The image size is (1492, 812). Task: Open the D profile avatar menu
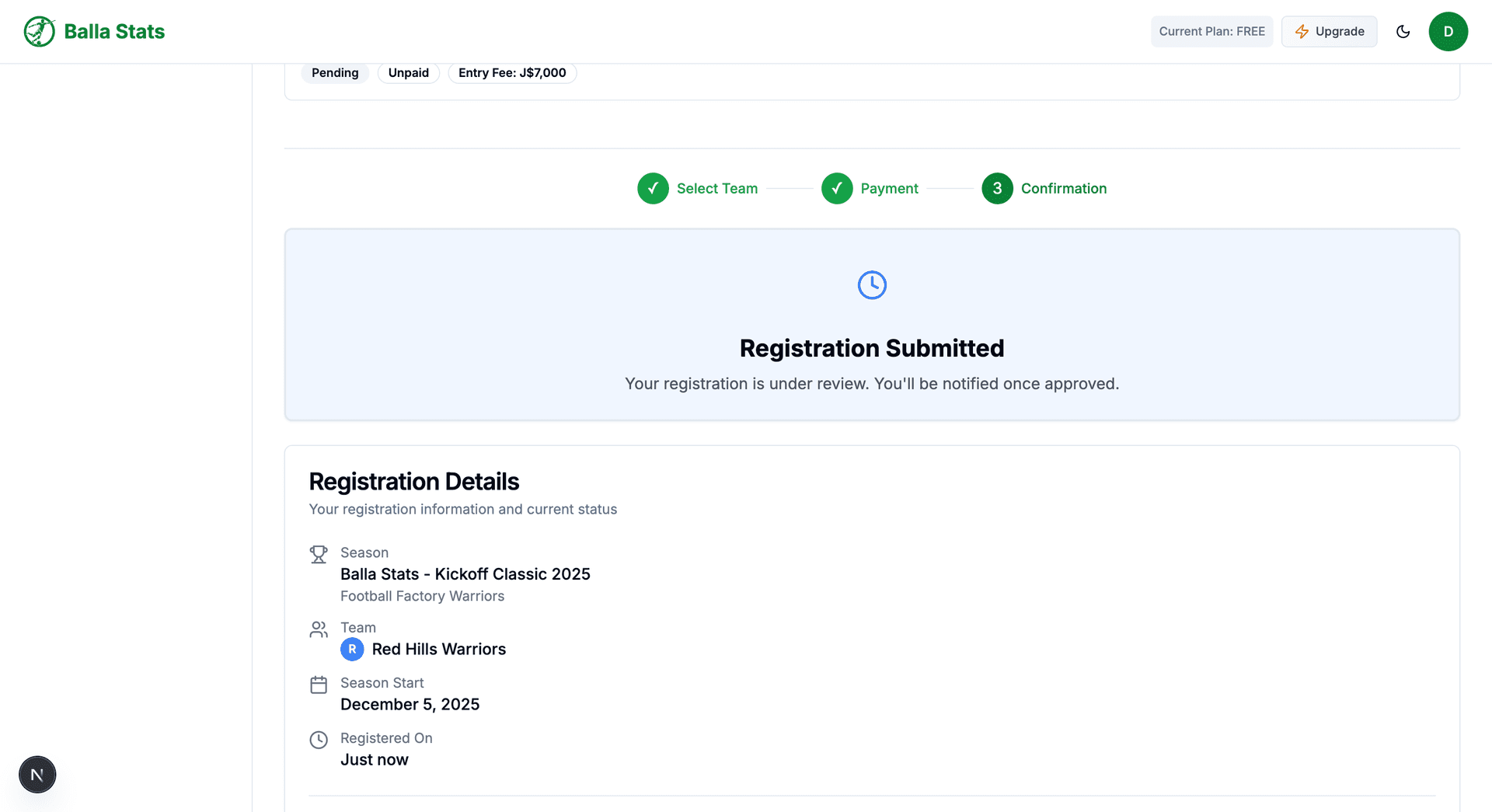1448,31
